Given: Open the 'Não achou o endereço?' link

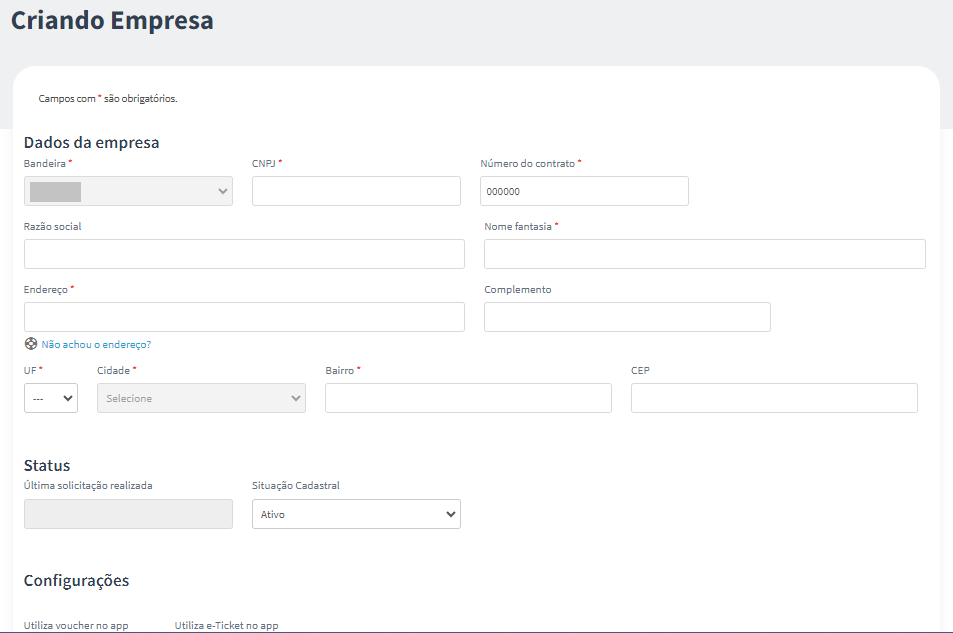Looking at the screenshot, I should 96,345.
